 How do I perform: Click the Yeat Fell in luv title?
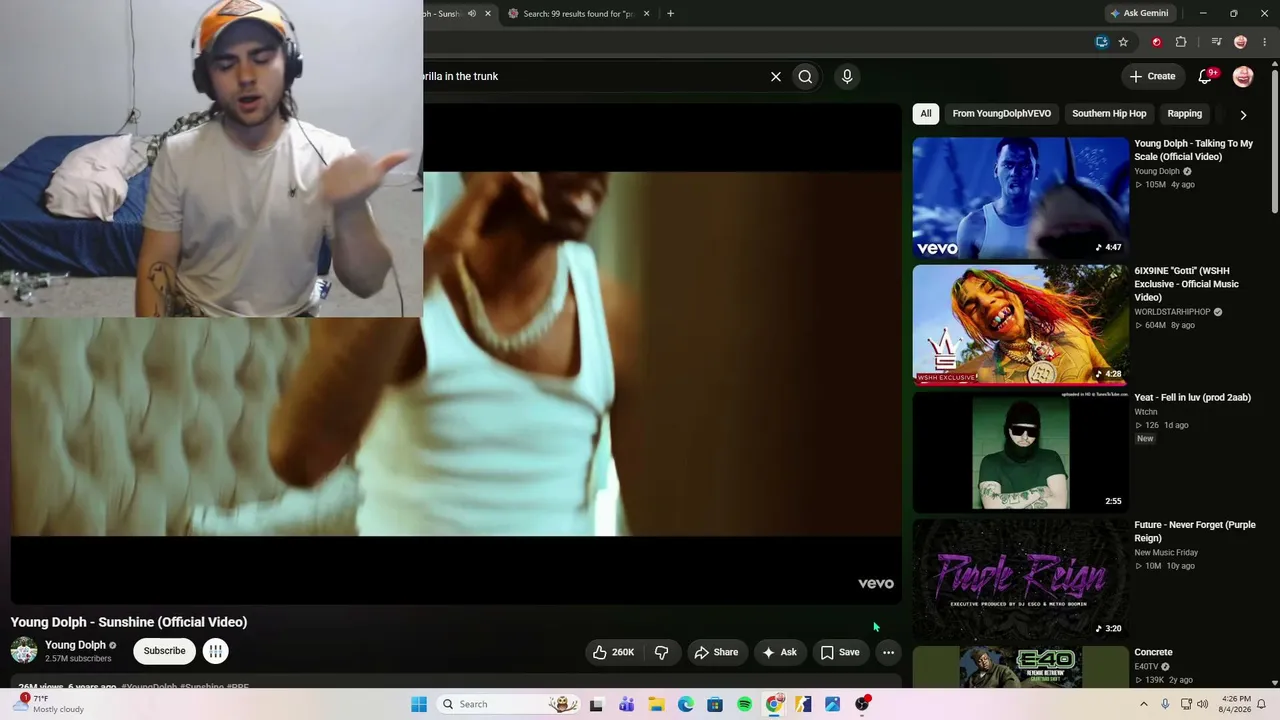click(x=1192, y=398)
